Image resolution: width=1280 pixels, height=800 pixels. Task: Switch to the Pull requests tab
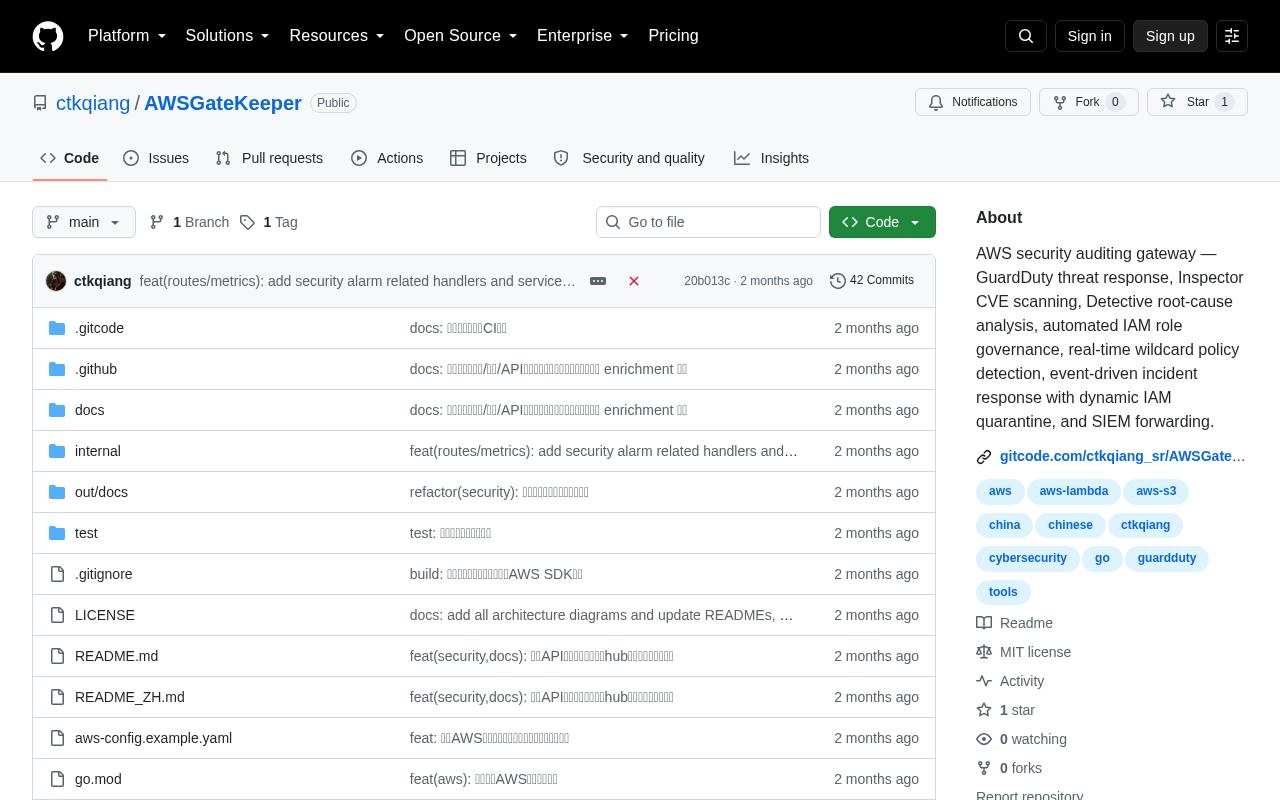(x=269, y=158)
